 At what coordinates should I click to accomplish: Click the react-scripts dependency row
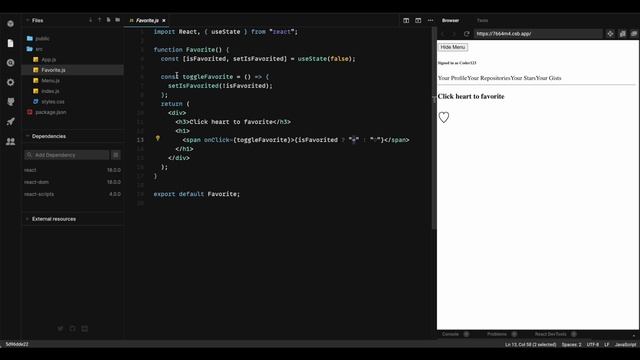coord(73,194)
